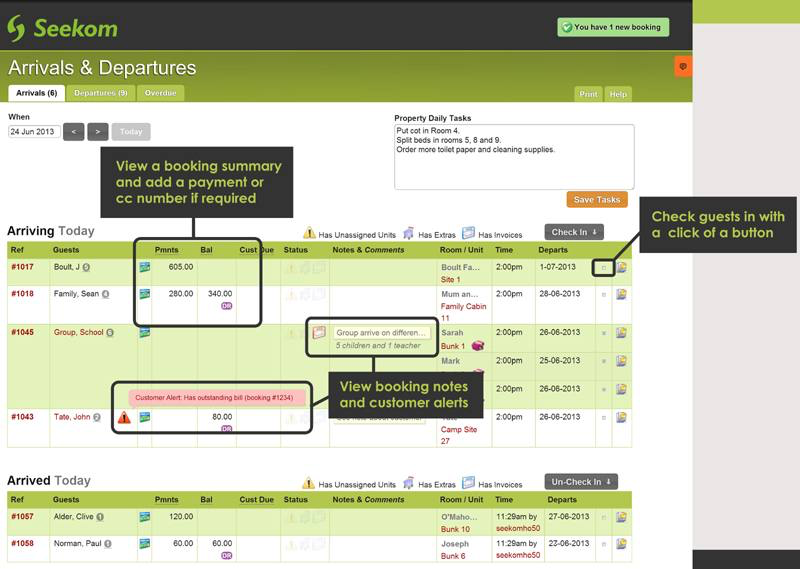Open the Help page
800x569 pixels.
(x=618, y=94)
